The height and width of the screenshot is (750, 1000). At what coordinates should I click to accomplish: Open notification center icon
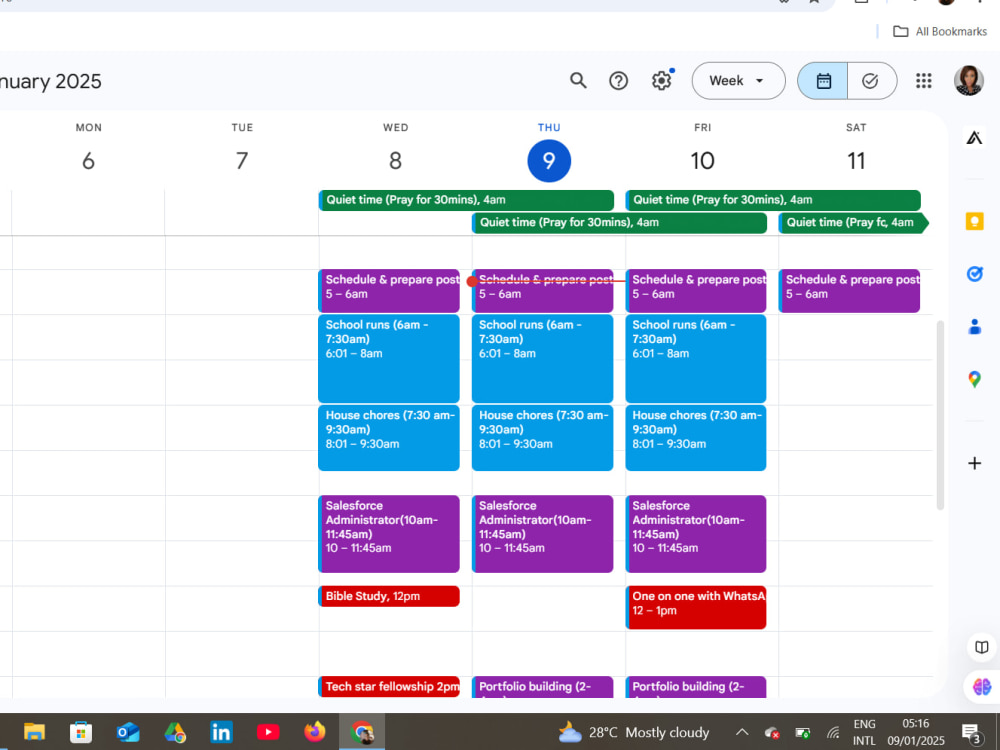tap(971, 733)
